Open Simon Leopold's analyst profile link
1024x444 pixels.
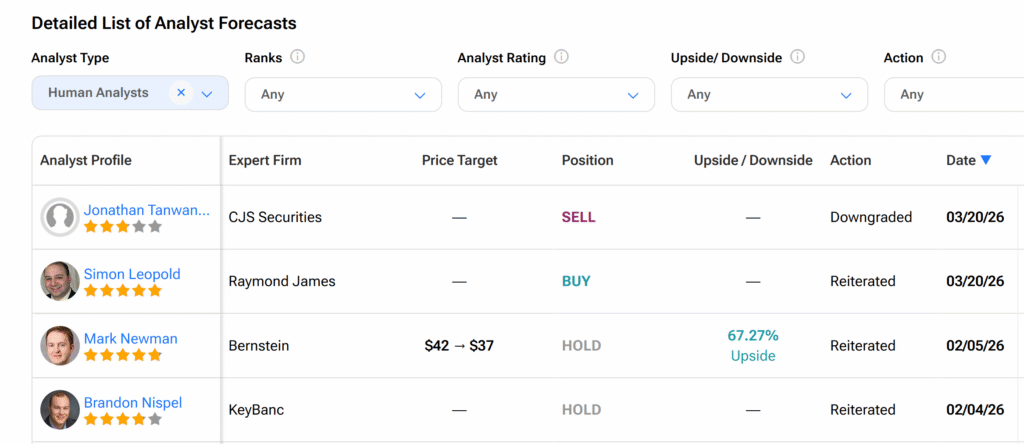click(132, 274)
